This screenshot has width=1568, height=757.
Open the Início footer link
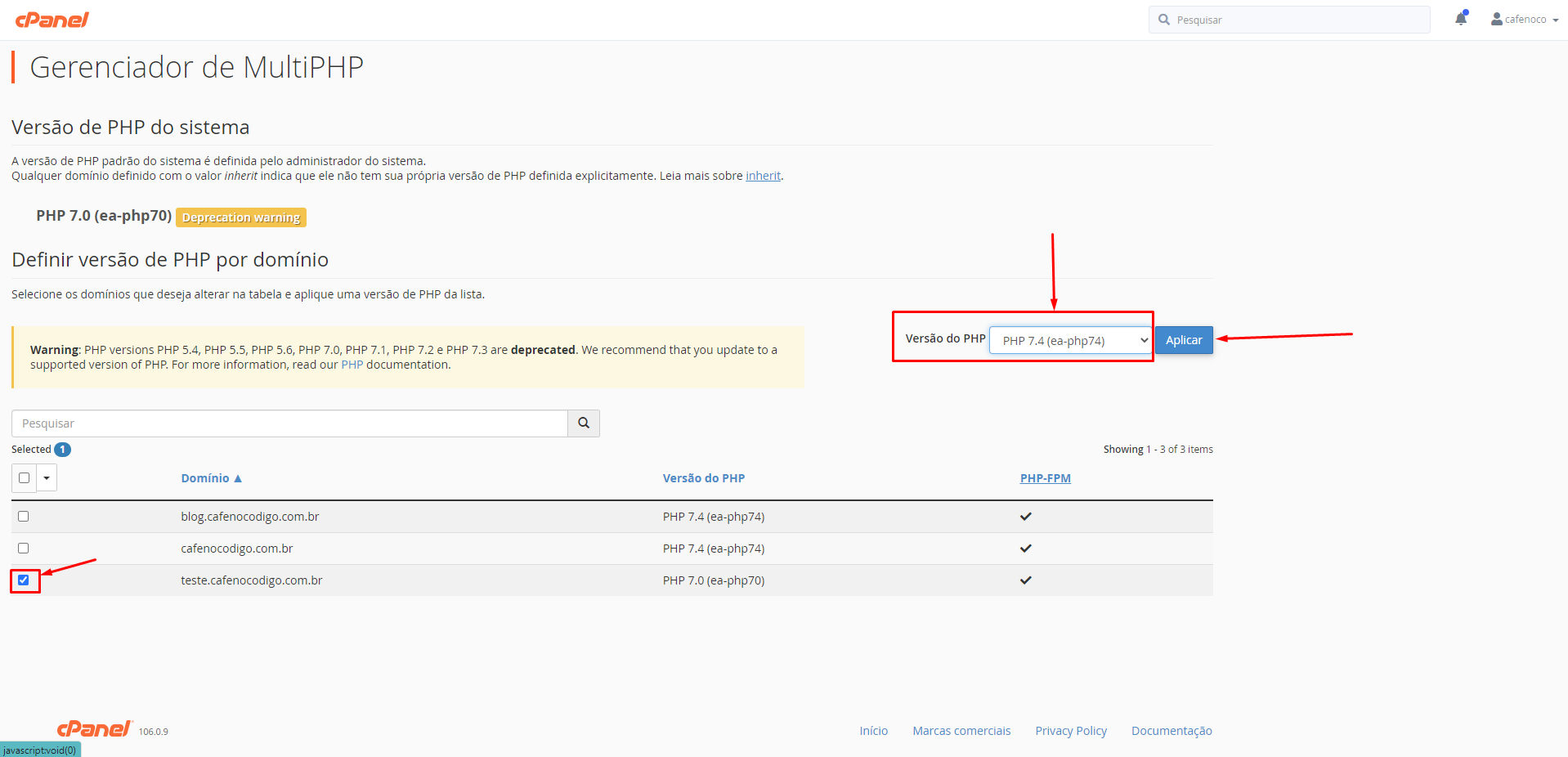[x=873, y=731]
